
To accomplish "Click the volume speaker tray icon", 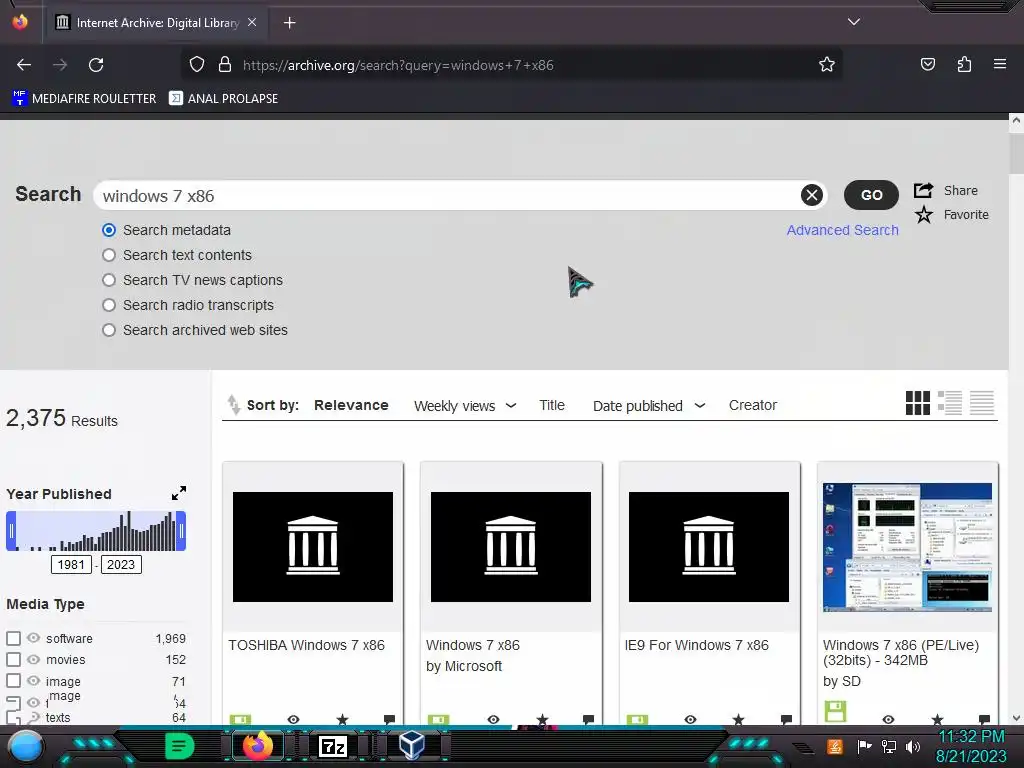I will [x=913, y=746].
